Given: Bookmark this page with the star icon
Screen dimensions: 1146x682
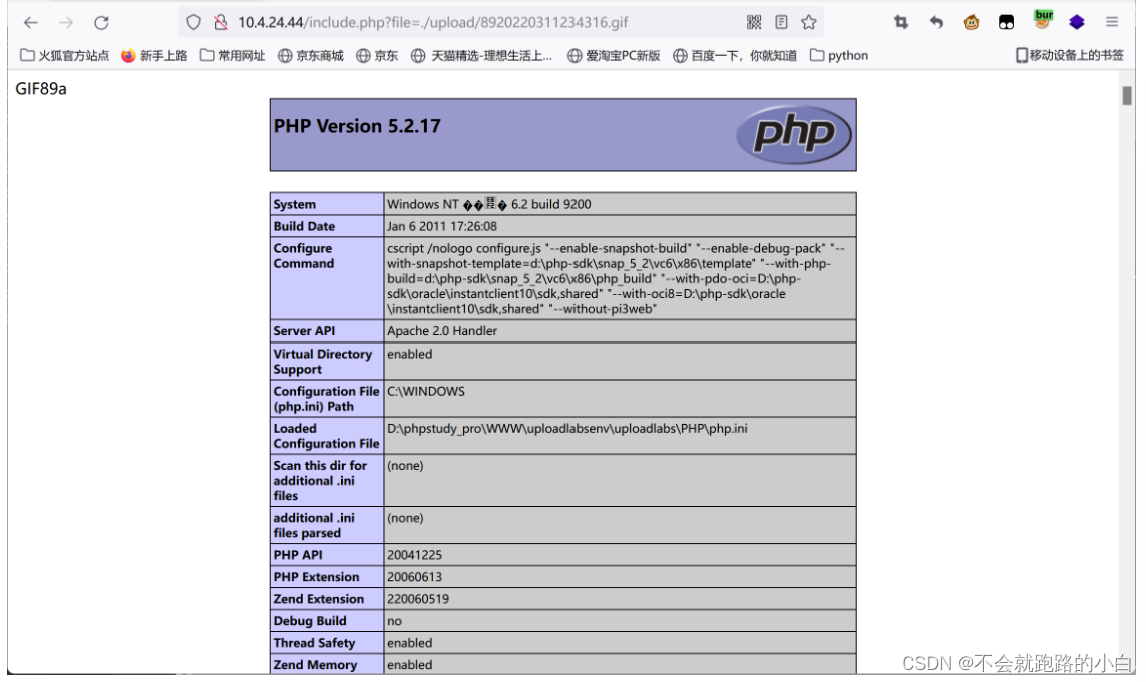Looking at the screenshot, I should coord(808,23).
